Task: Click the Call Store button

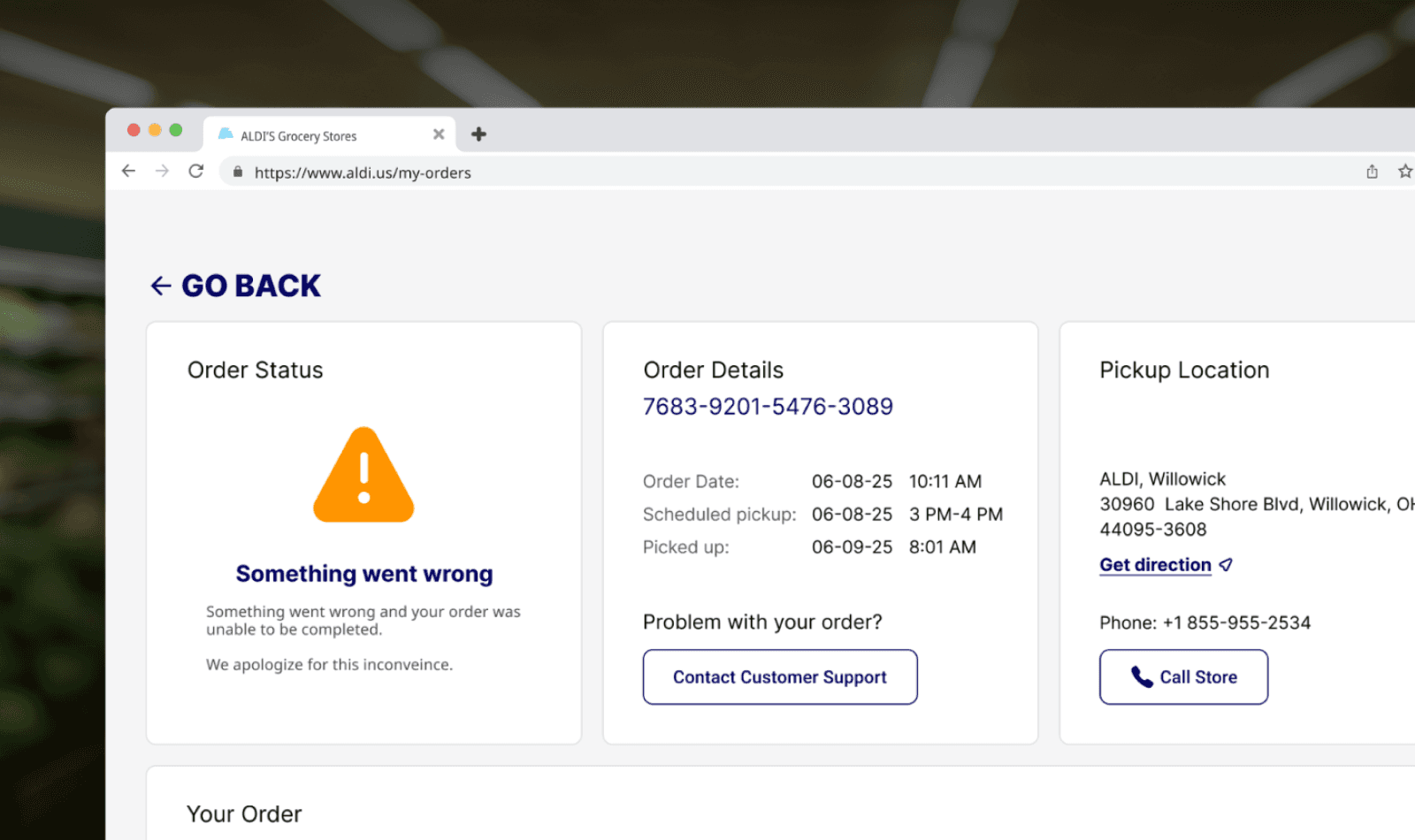Action: click(1183, 677)
